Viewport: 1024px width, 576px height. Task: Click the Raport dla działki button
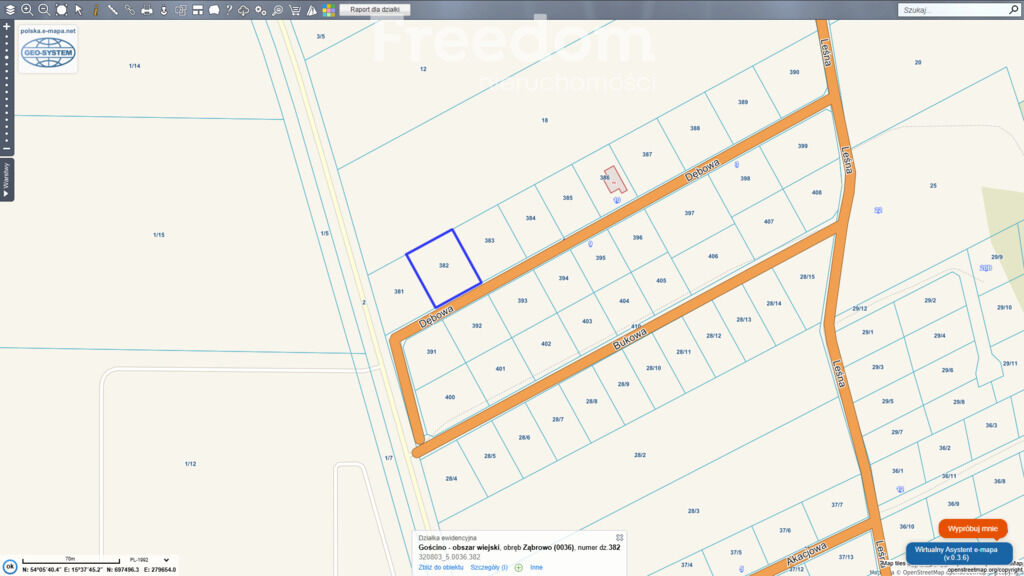[x=374, y=9]
